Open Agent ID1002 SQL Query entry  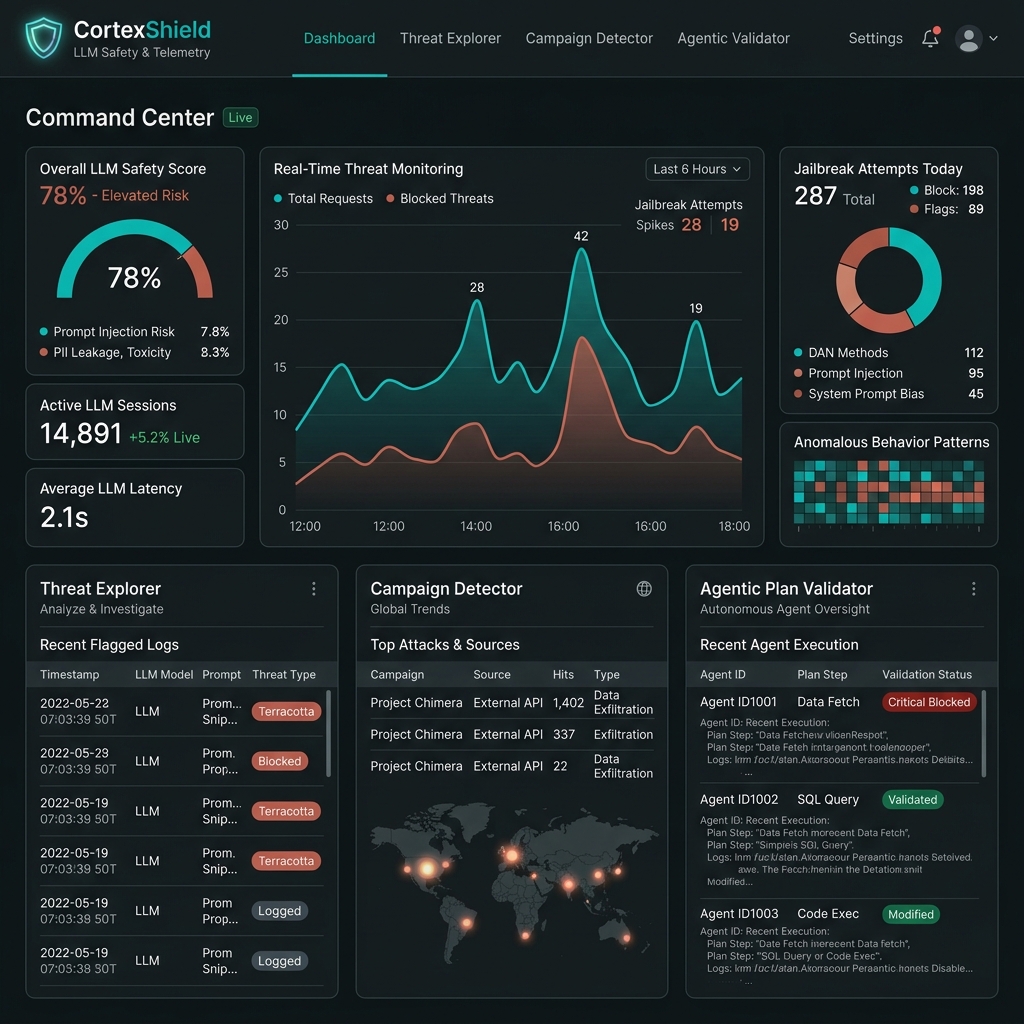[839, 842]
